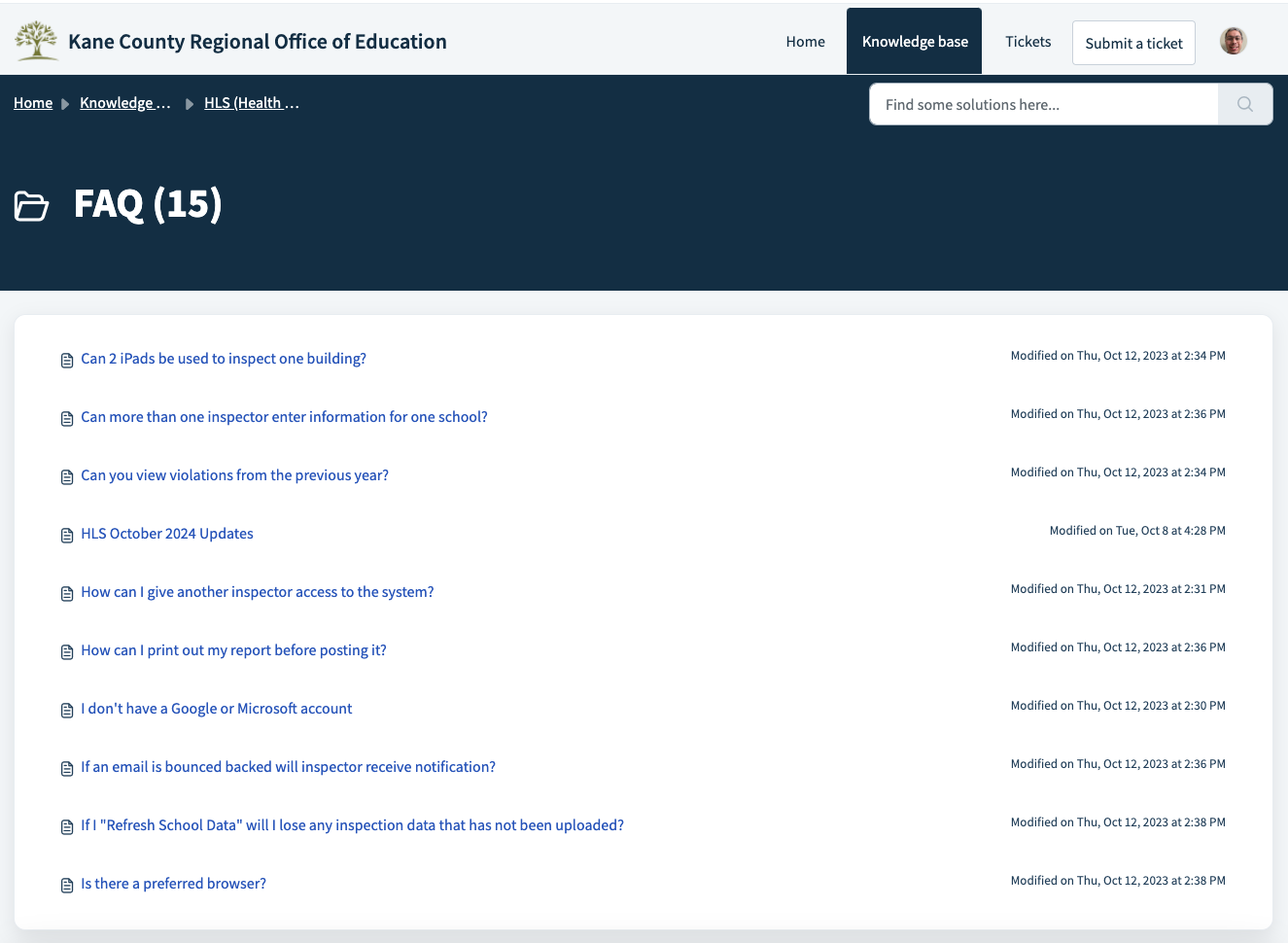
Task: Click 'Modified on Tue, Oct 8 at 4:28 PM' text
Action: pos(1137,531)
